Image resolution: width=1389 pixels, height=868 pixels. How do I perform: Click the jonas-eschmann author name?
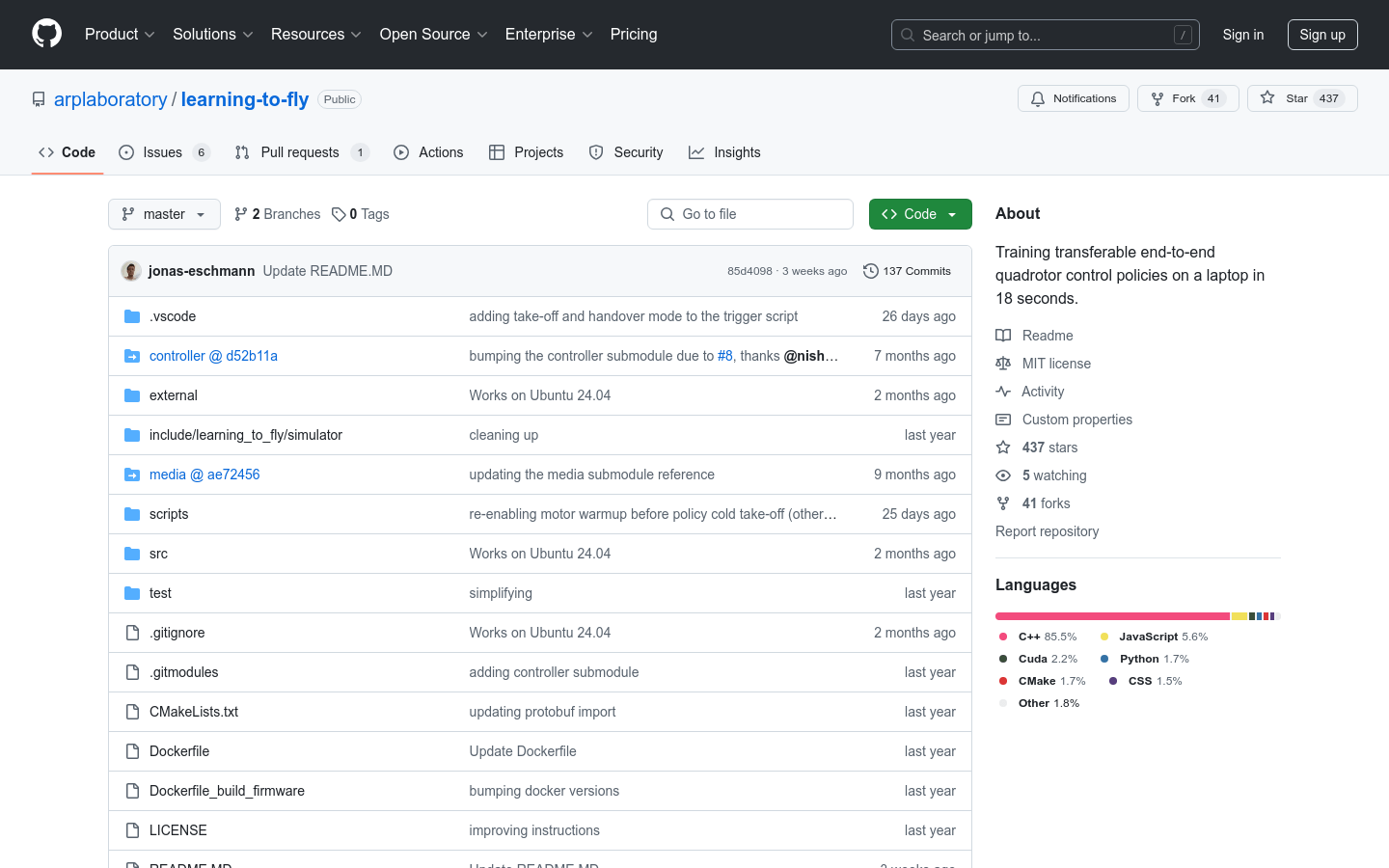point(202,271)
